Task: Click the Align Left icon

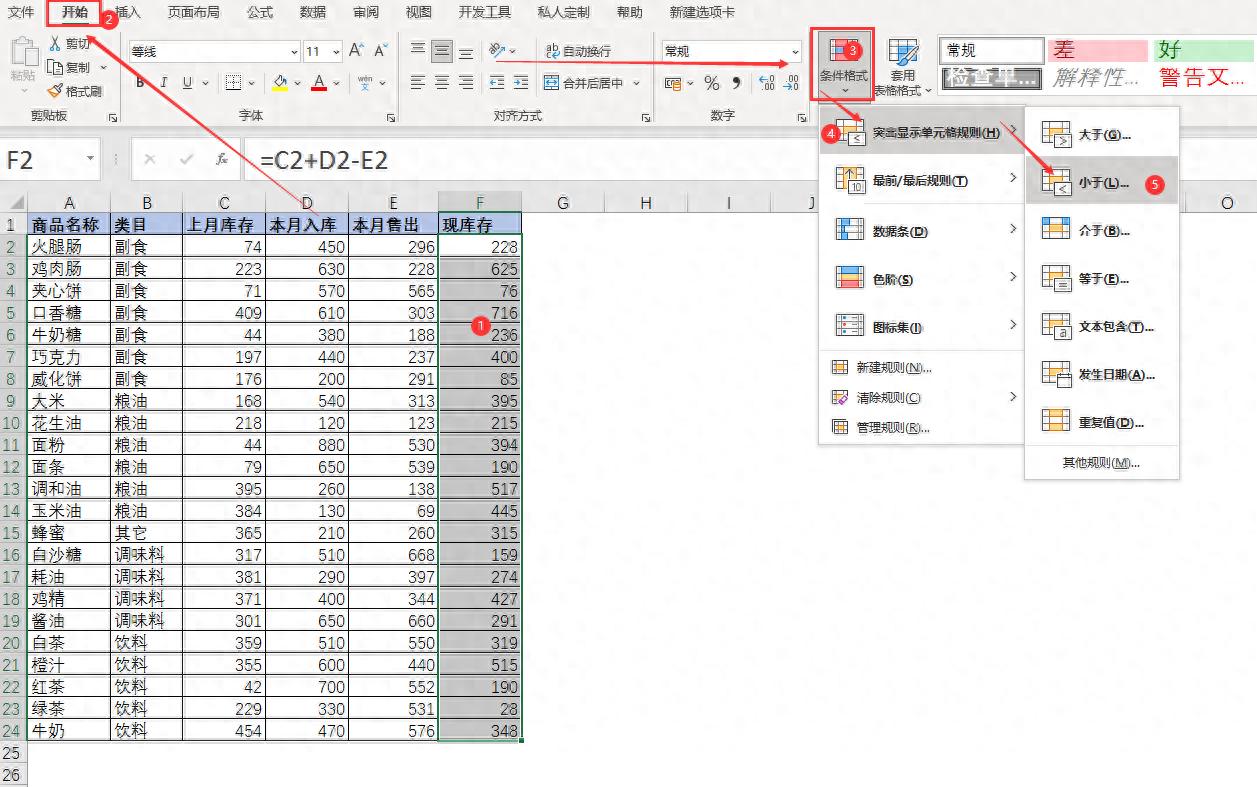Action: pyautogui.click(x=418, y=83)
